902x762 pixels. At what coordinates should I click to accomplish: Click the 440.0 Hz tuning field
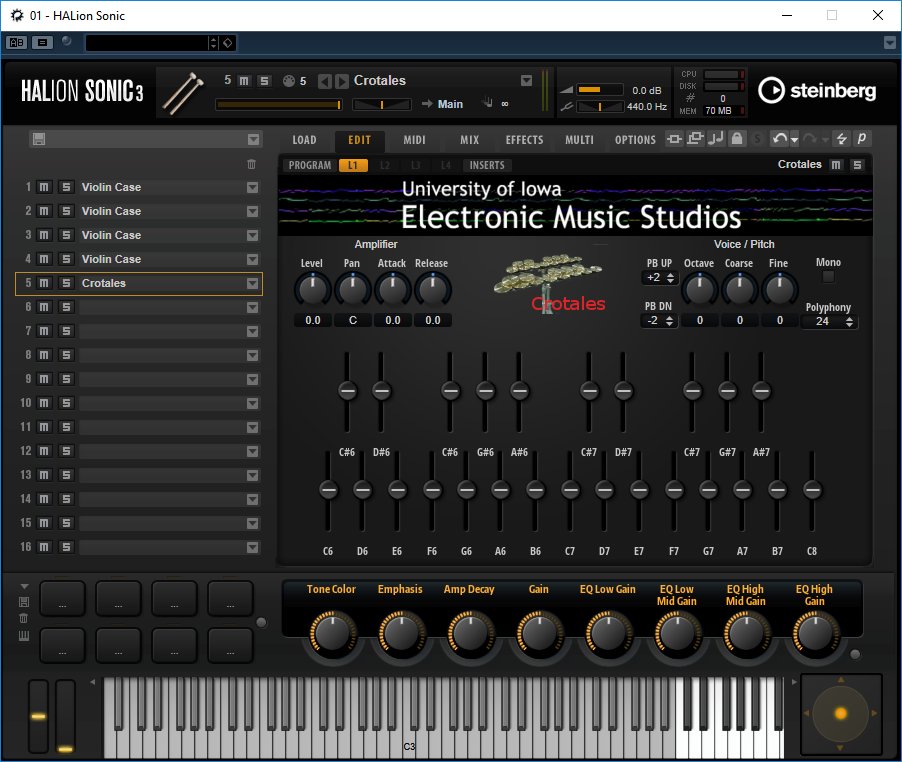click(647, 107)
